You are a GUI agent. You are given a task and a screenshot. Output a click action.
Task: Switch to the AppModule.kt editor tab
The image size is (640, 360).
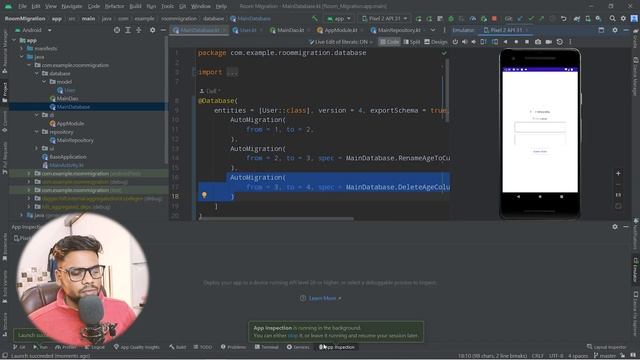coord(338,30)
